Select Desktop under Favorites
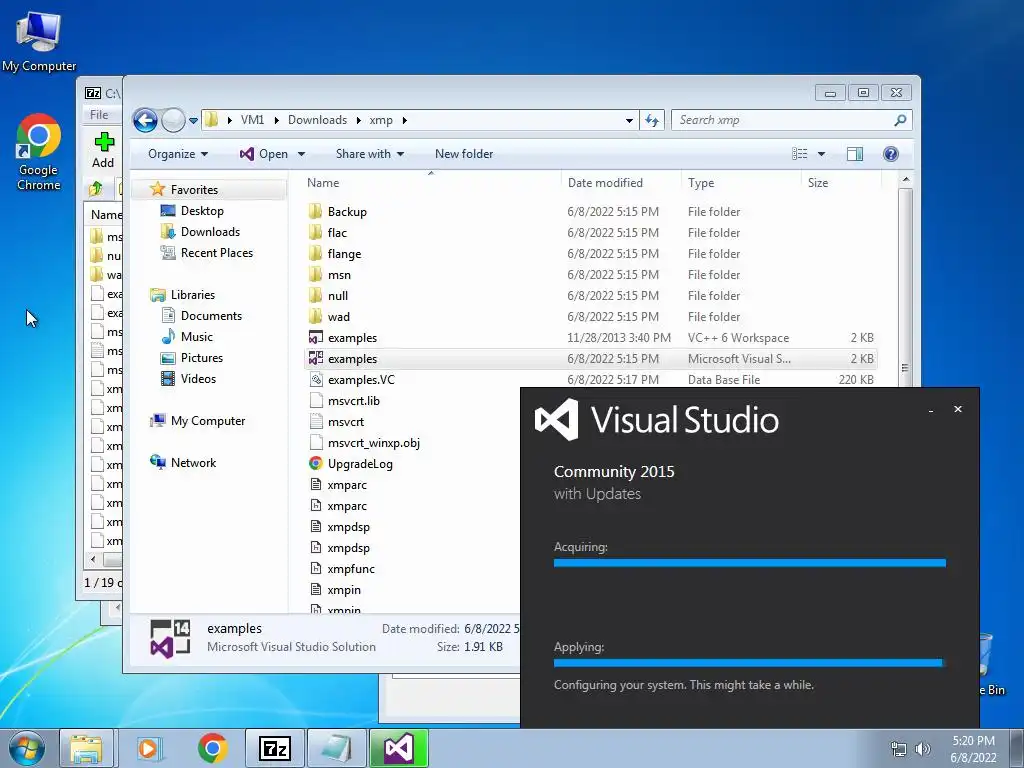 click(202, 211)
